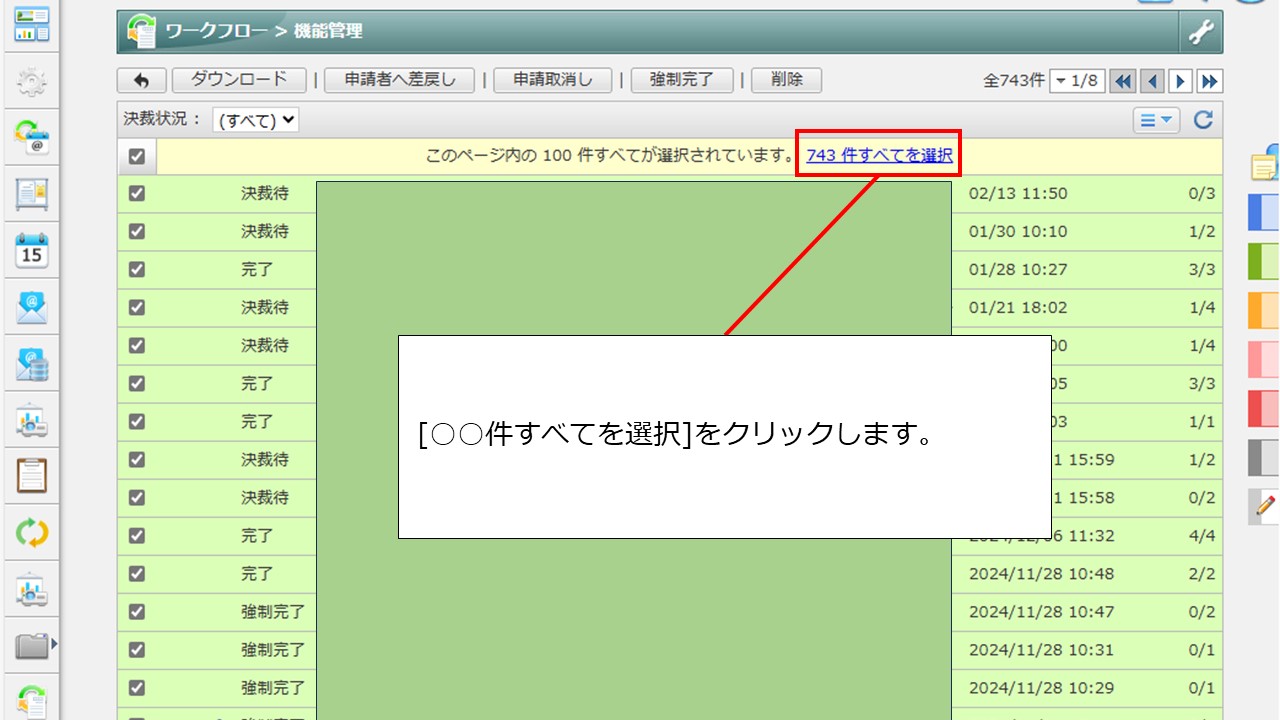Viewport: 1280px width, 720px height.
Task: Uncheck the row dated 02/13 11:50
Action: [x=137, y=194]
